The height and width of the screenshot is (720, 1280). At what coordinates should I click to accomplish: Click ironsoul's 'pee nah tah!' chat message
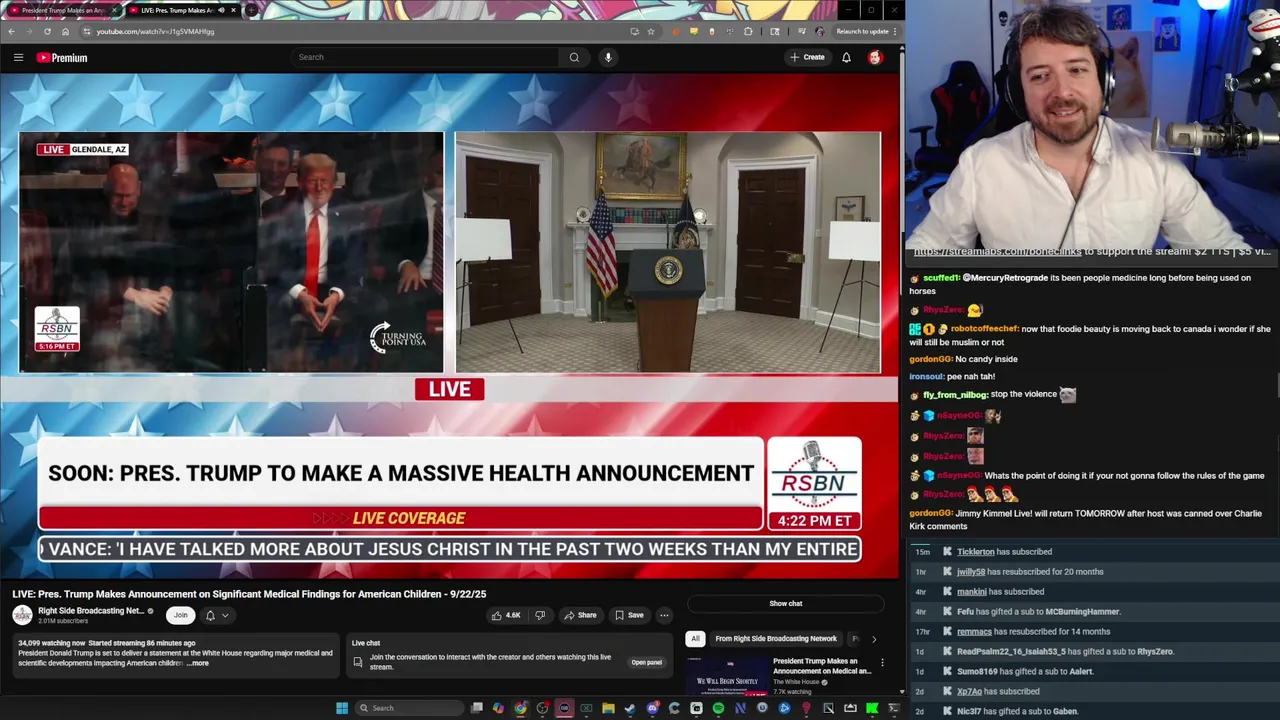click(952, 377)
